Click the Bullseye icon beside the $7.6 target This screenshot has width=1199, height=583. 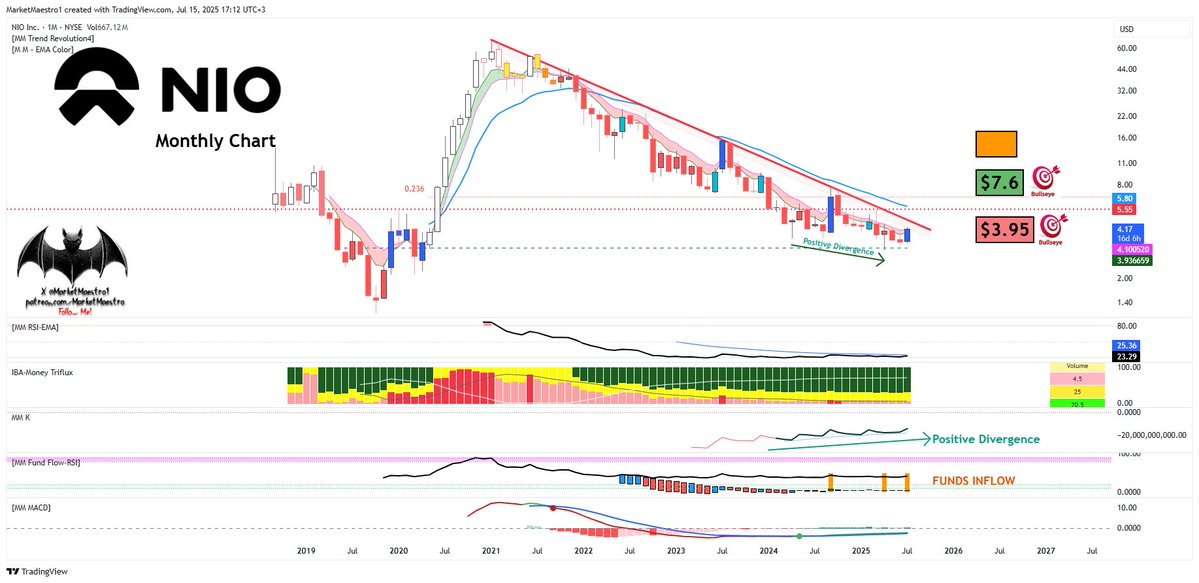[x=1045, y=179]
